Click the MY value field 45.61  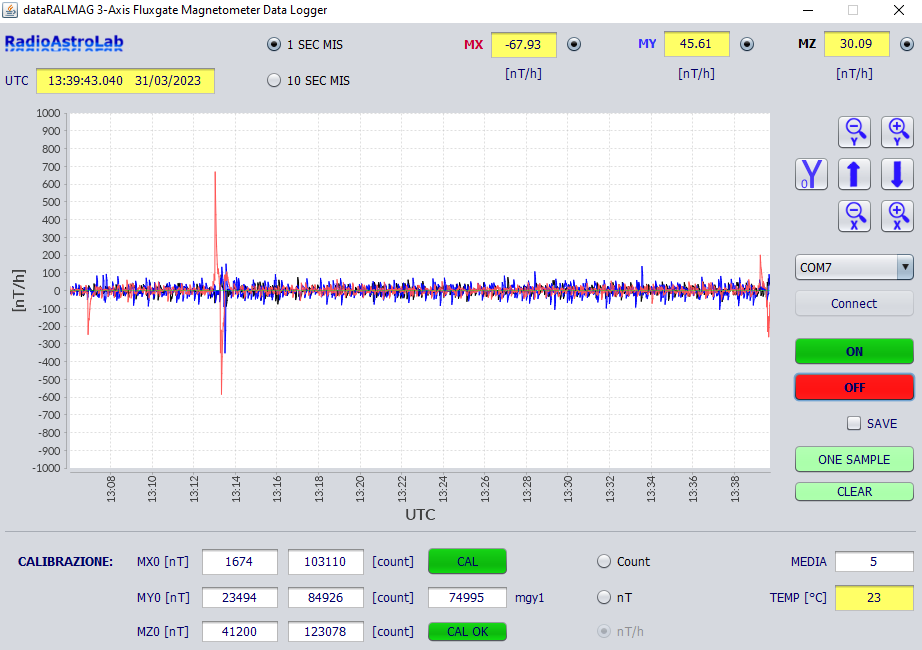pyautogui.click(x=696, y=44)
